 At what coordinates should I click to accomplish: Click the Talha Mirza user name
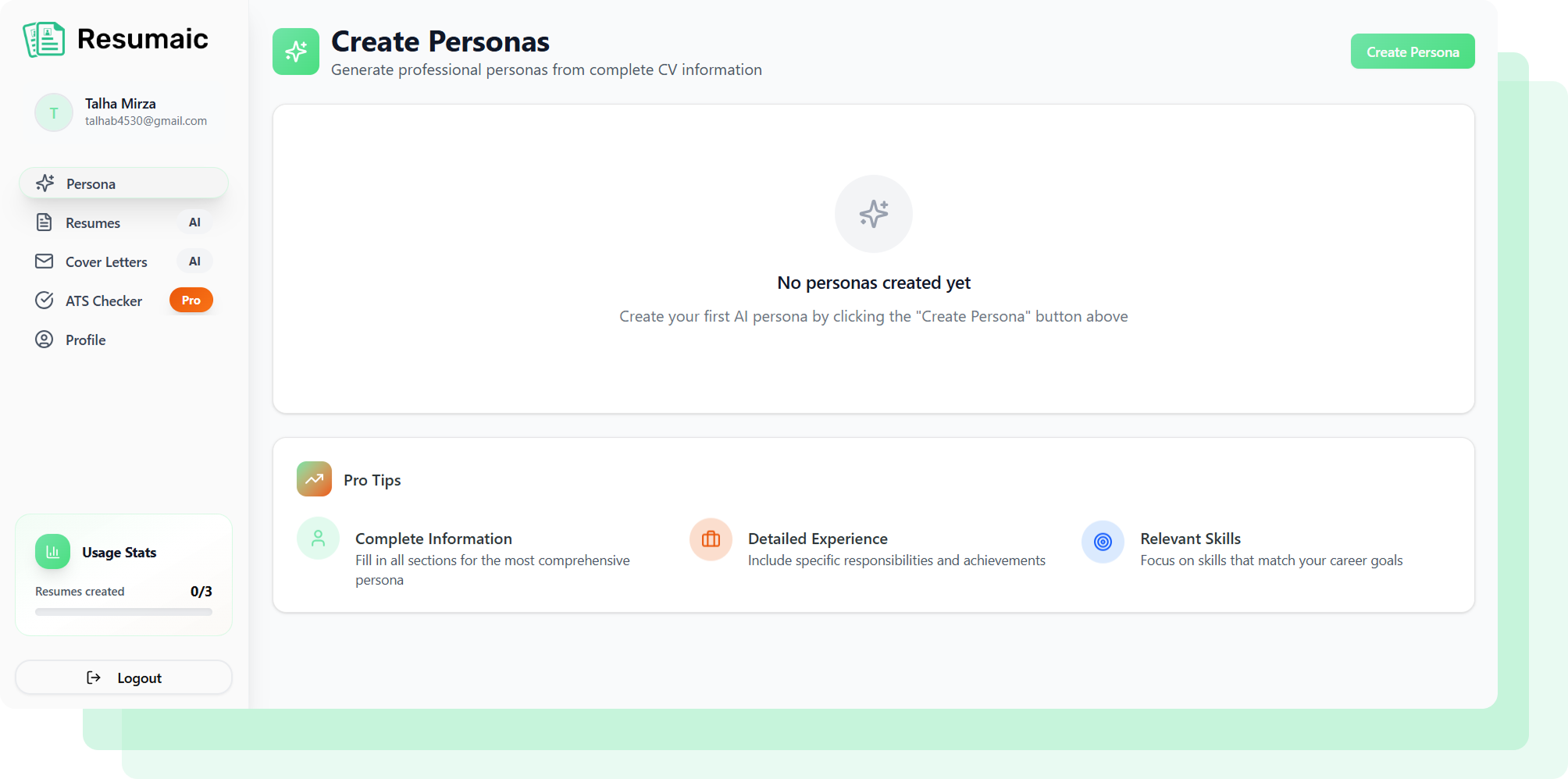tap(120, 104)
